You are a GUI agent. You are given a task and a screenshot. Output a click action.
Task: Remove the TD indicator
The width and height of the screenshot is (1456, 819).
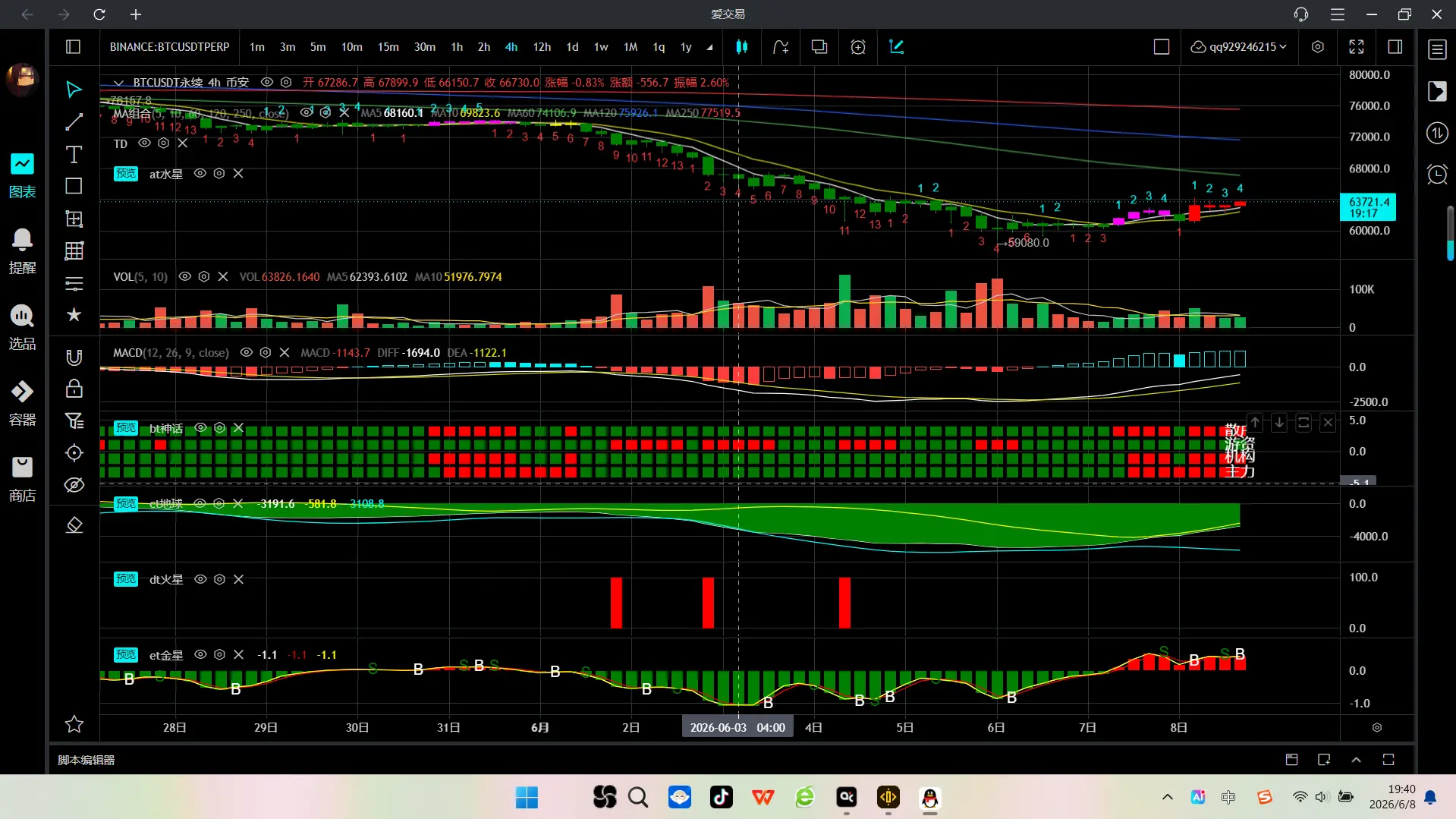(182, 143)
